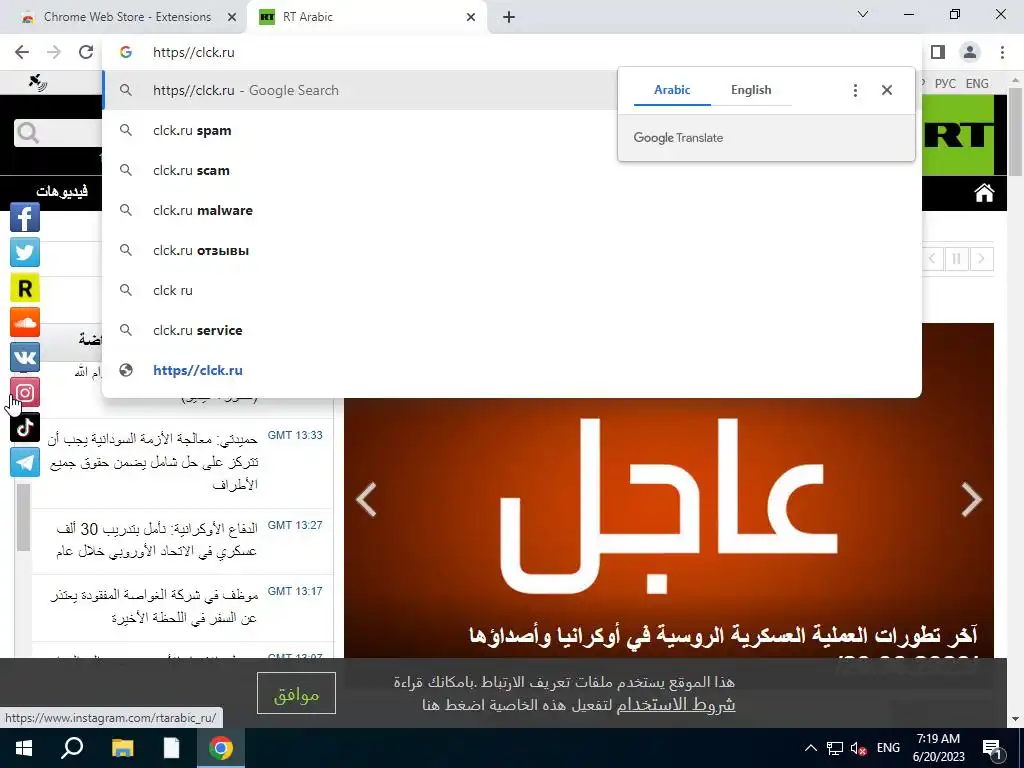
Task: Open a new browser tab
Action: coord(509,17)
